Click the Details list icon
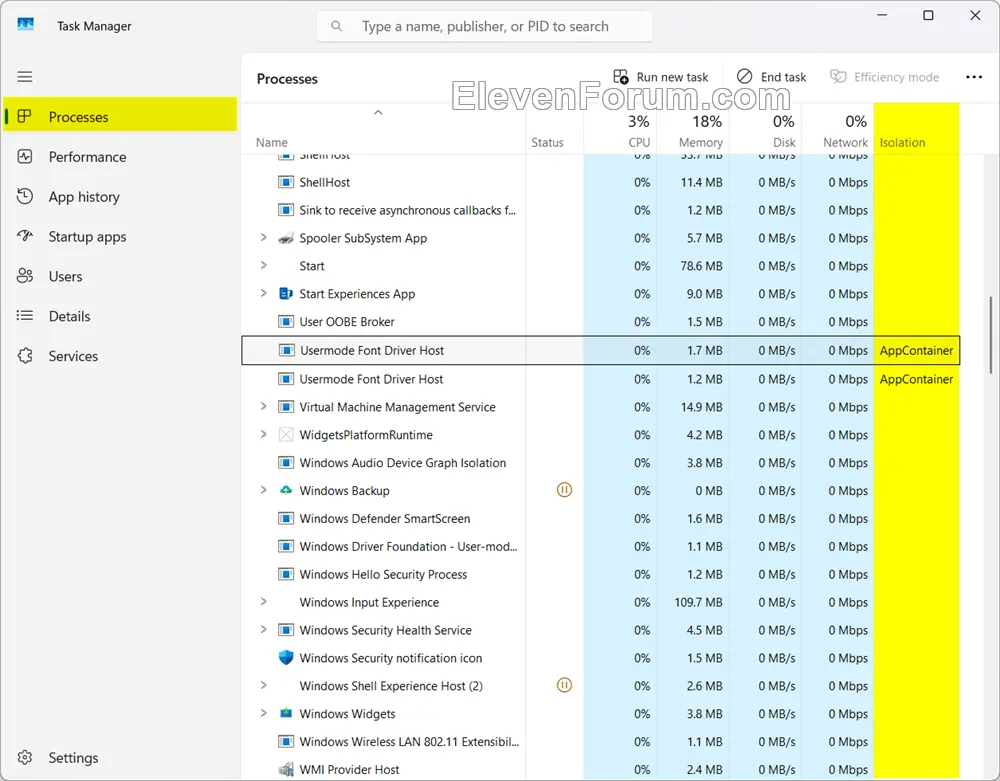Image resolution: width=1000 pixels, height=781 pixels. point(25,316)
